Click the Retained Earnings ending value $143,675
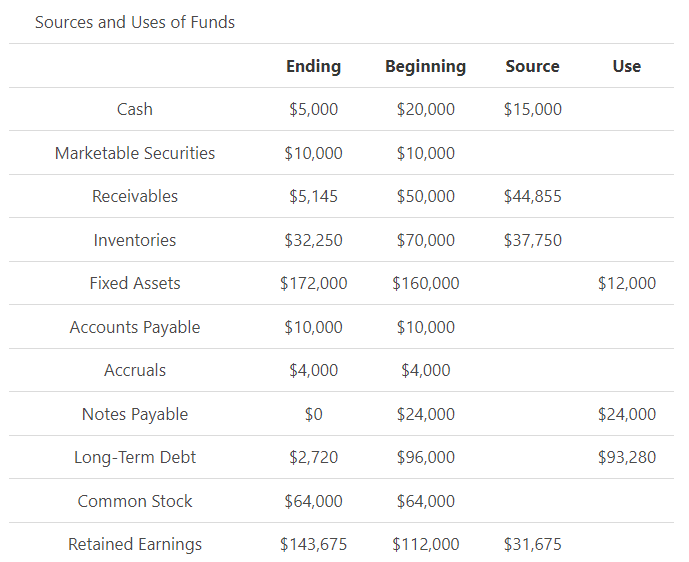689x562 pixels. pos(313,544)
